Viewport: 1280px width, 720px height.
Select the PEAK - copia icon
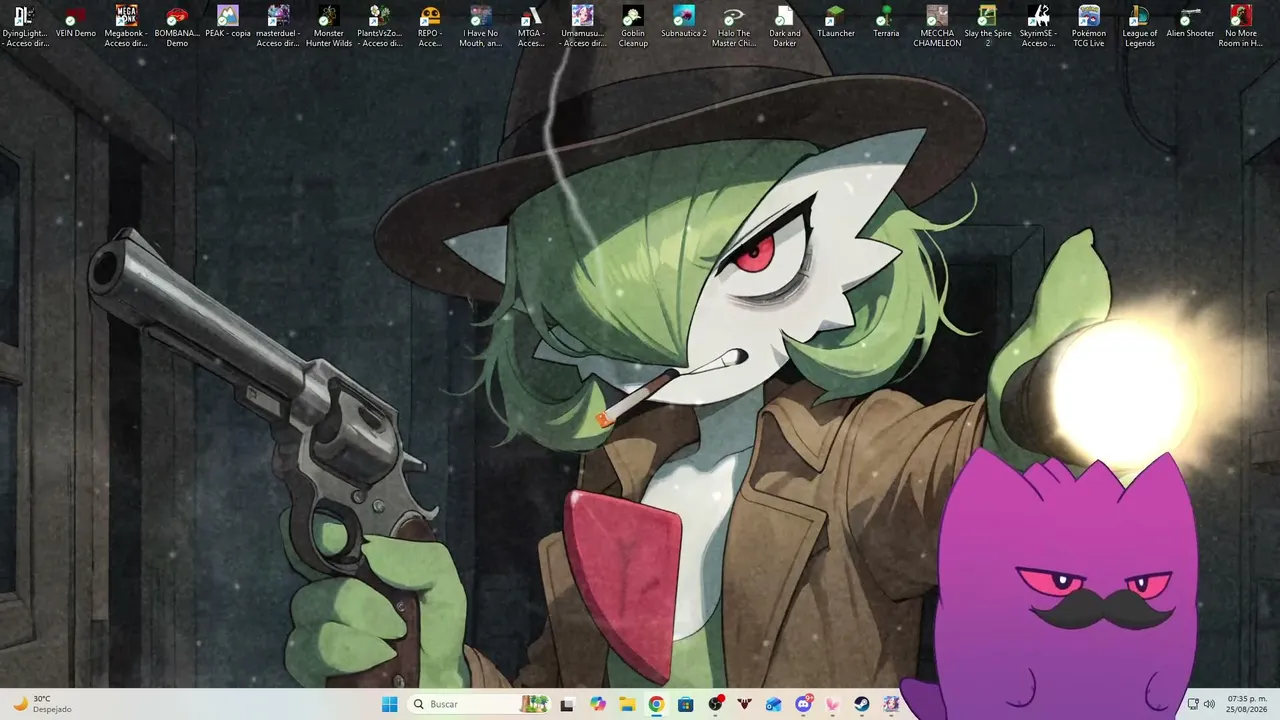coord(228,22)
